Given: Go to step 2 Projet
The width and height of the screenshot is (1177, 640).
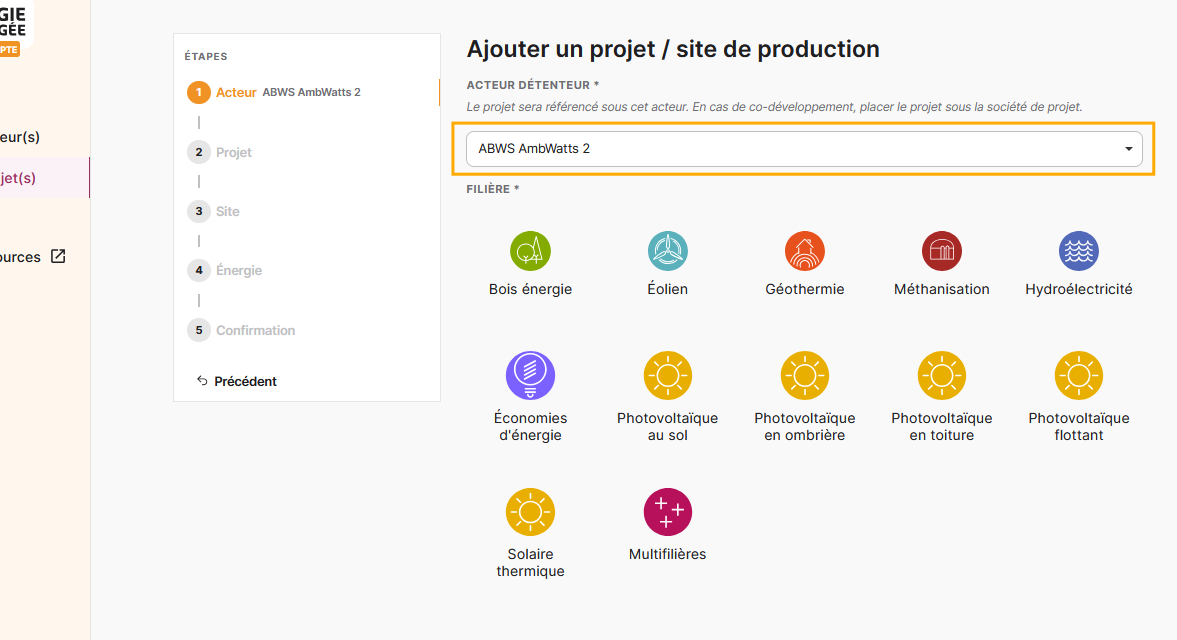Looking at the screenshot, I should pos(220,152).
